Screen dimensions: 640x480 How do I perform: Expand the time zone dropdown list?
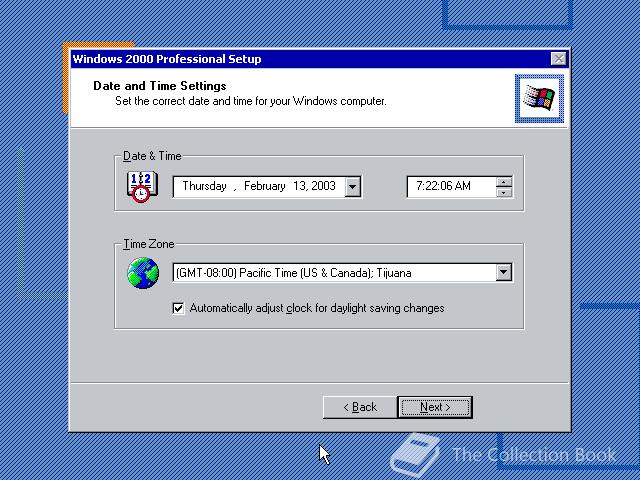504,272
